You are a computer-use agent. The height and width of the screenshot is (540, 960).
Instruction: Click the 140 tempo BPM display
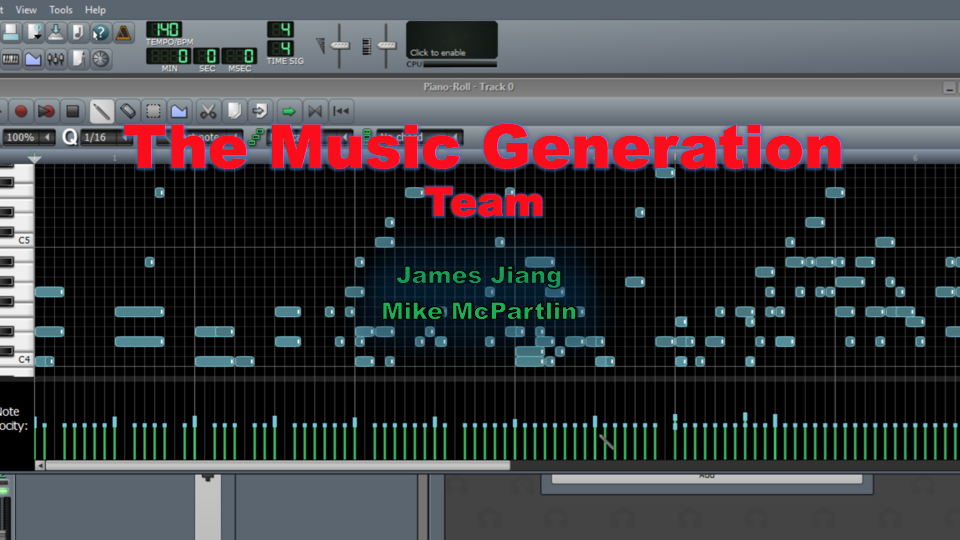[x=164, y=29]
